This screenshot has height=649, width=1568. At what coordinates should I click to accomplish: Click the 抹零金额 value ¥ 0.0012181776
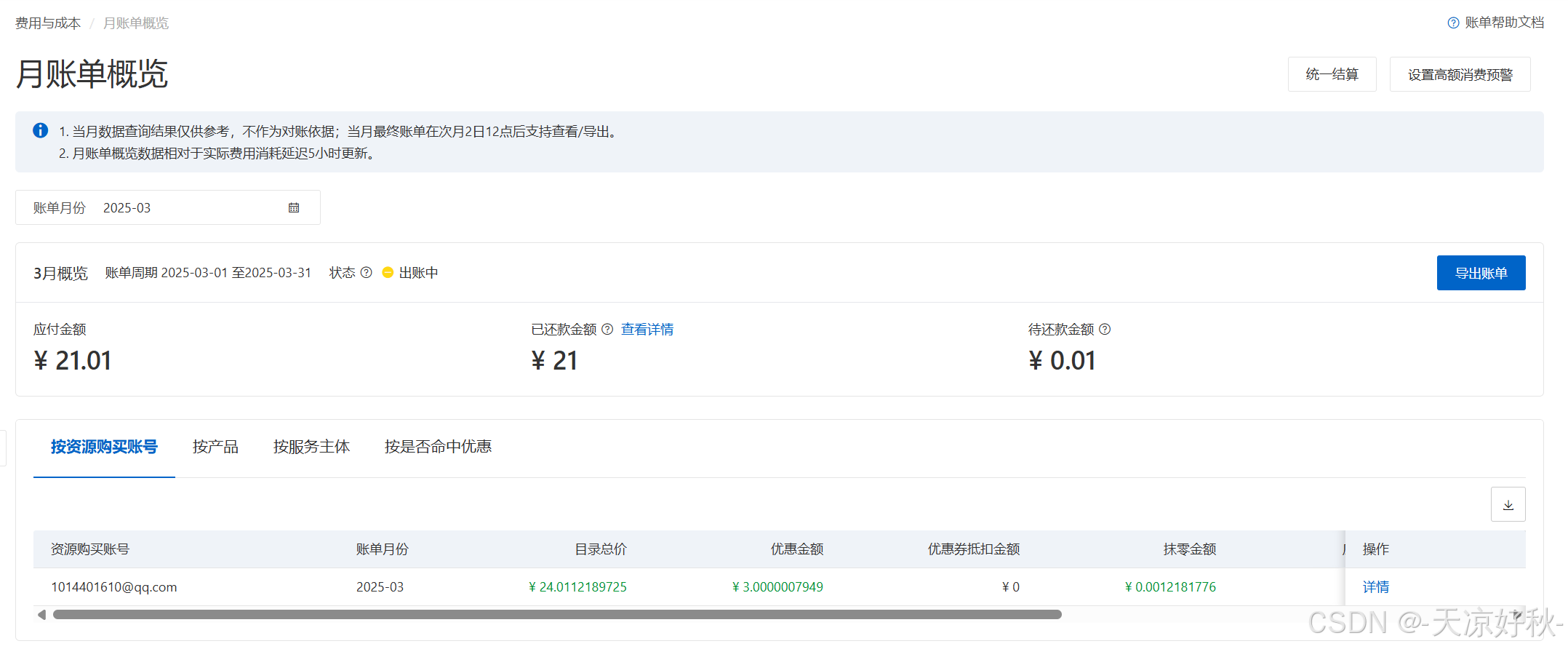(x=1170, y=586)
